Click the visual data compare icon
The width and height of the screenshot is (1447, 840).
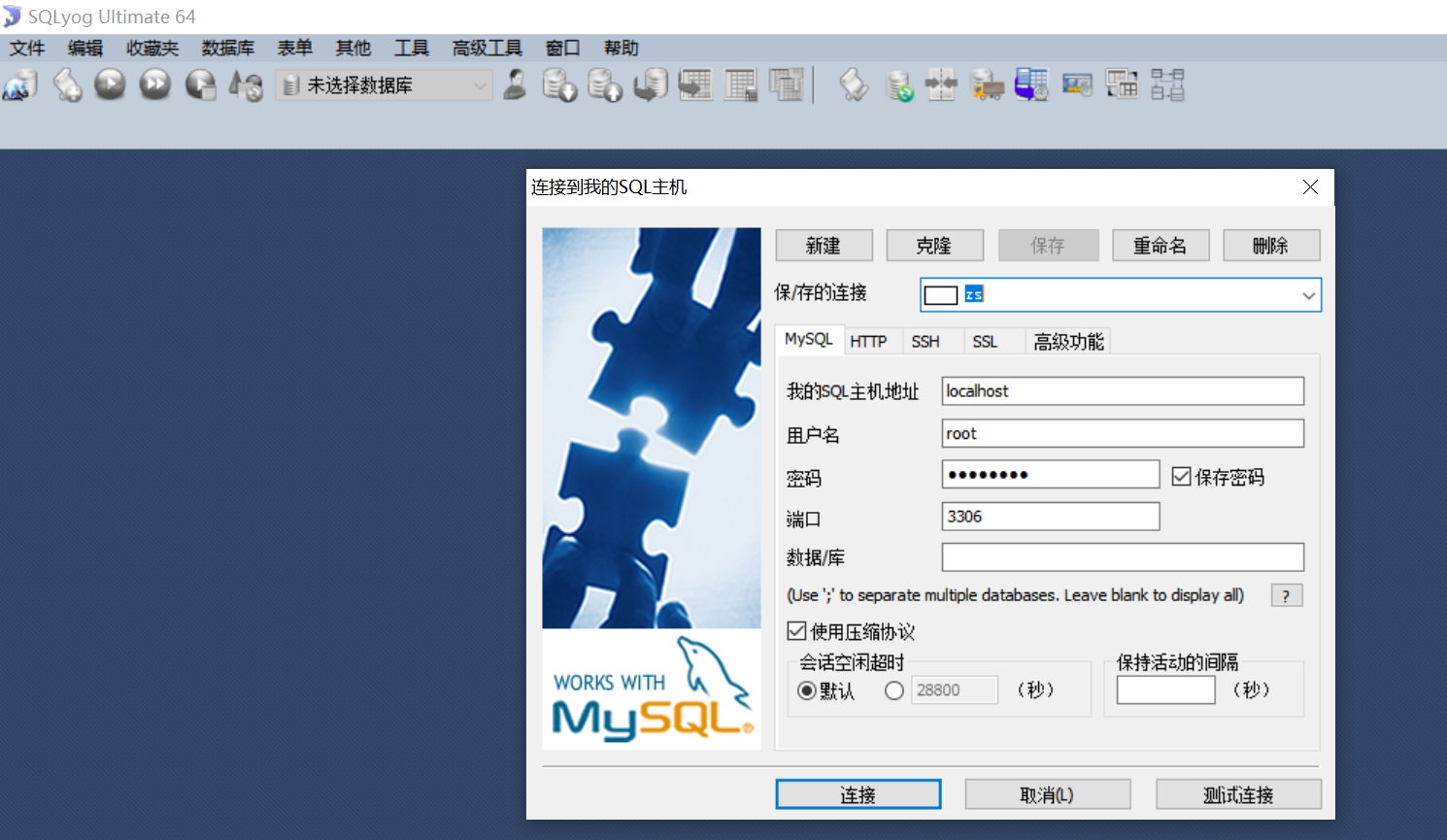click(x=1122, y=85)
